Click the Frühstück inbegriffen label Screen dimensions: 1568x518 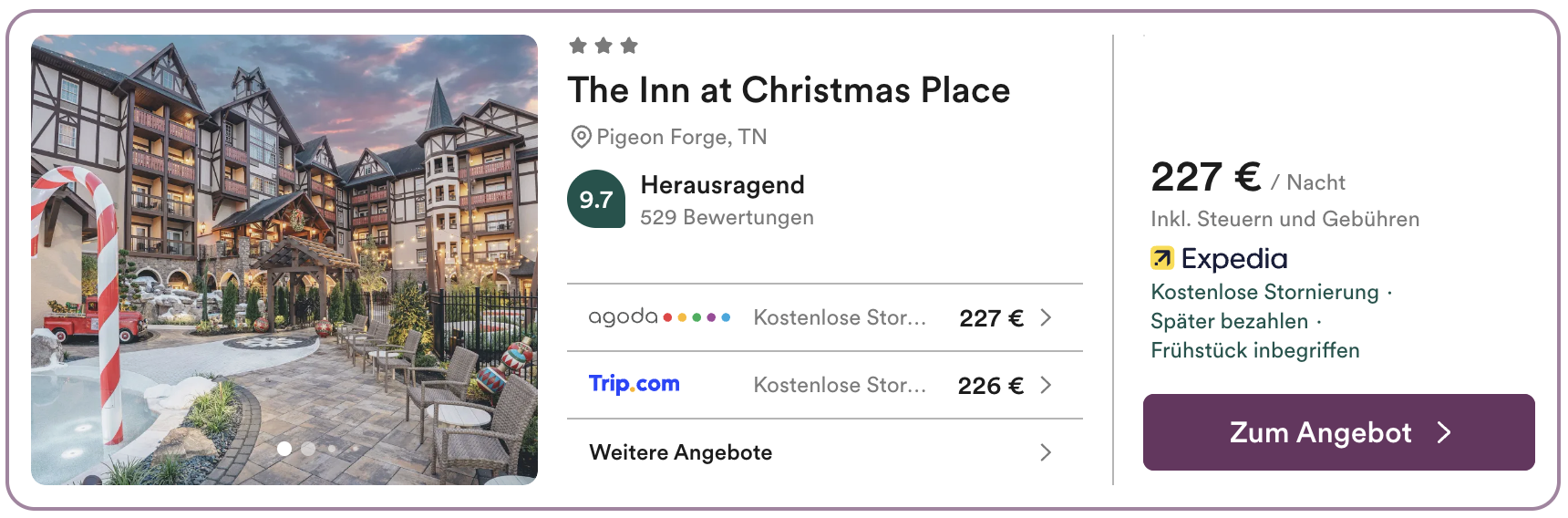pyautogui.click(x=1254, y=350)
